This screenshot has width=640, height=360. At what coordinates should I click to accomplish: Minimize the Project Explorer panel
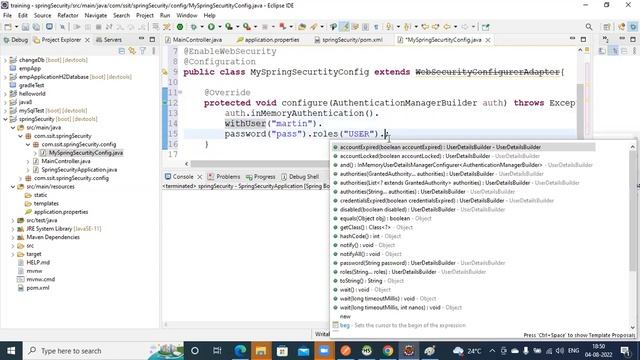142,39
